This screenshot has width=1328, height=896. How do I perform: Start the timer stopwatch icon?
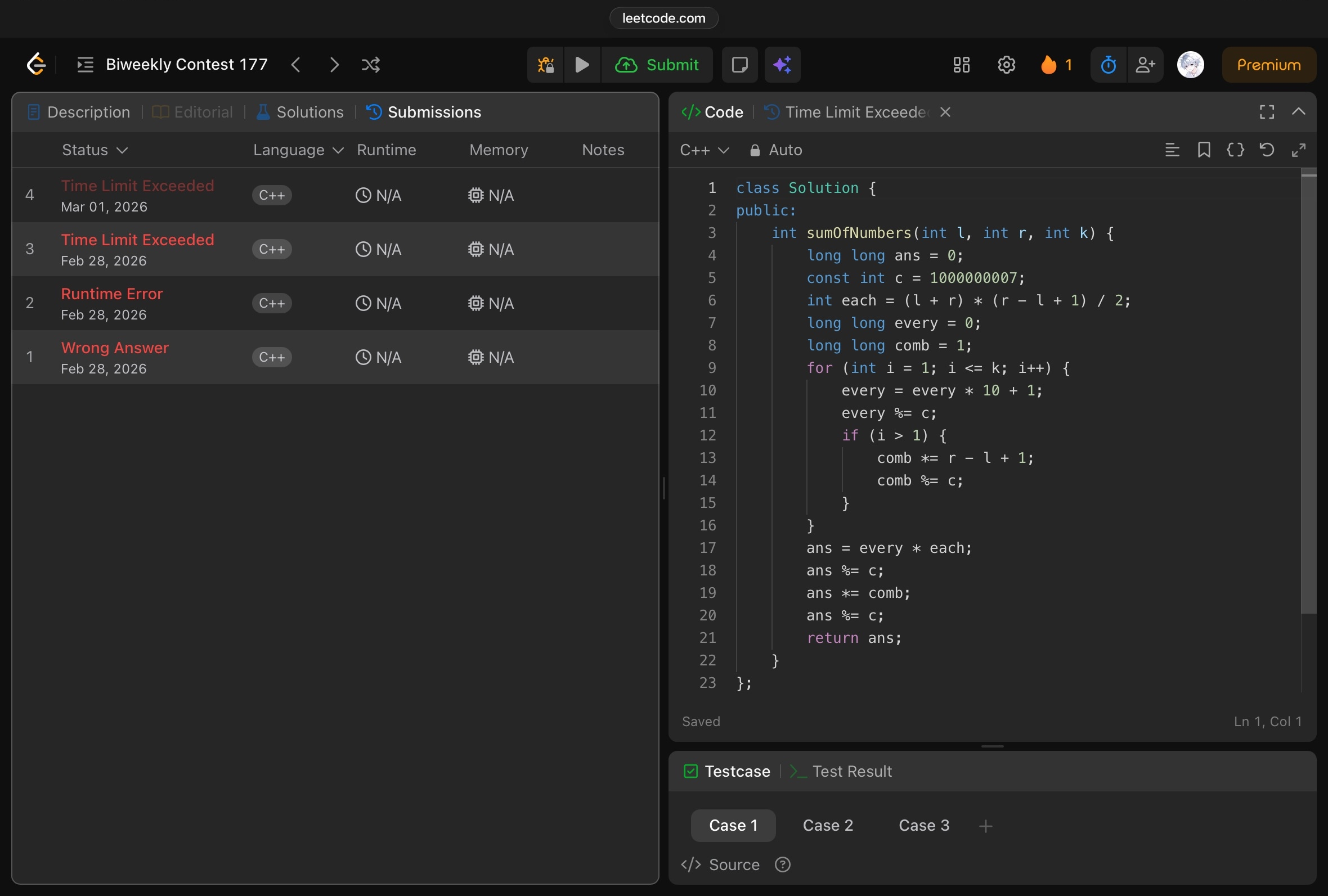tap(1108, 65)
